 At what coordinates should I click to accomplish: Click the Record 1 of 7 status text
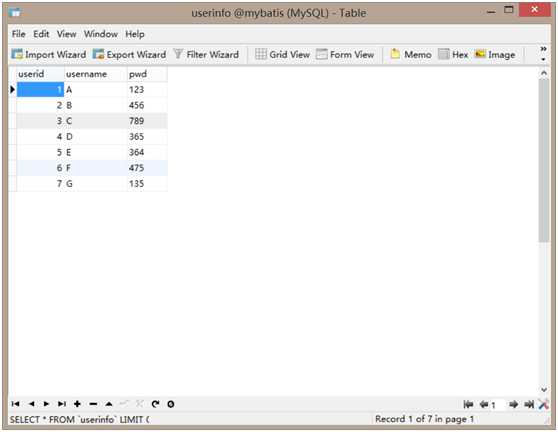tap(424, 419)
